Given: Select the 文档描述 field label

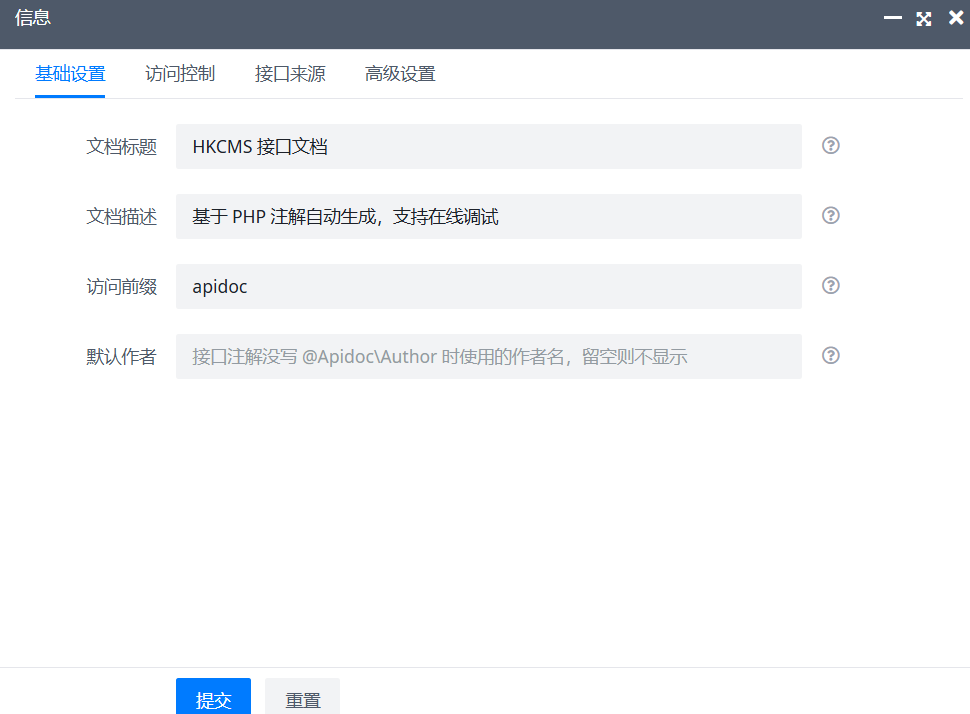Looking at the screenshot, I should (121, 217).
